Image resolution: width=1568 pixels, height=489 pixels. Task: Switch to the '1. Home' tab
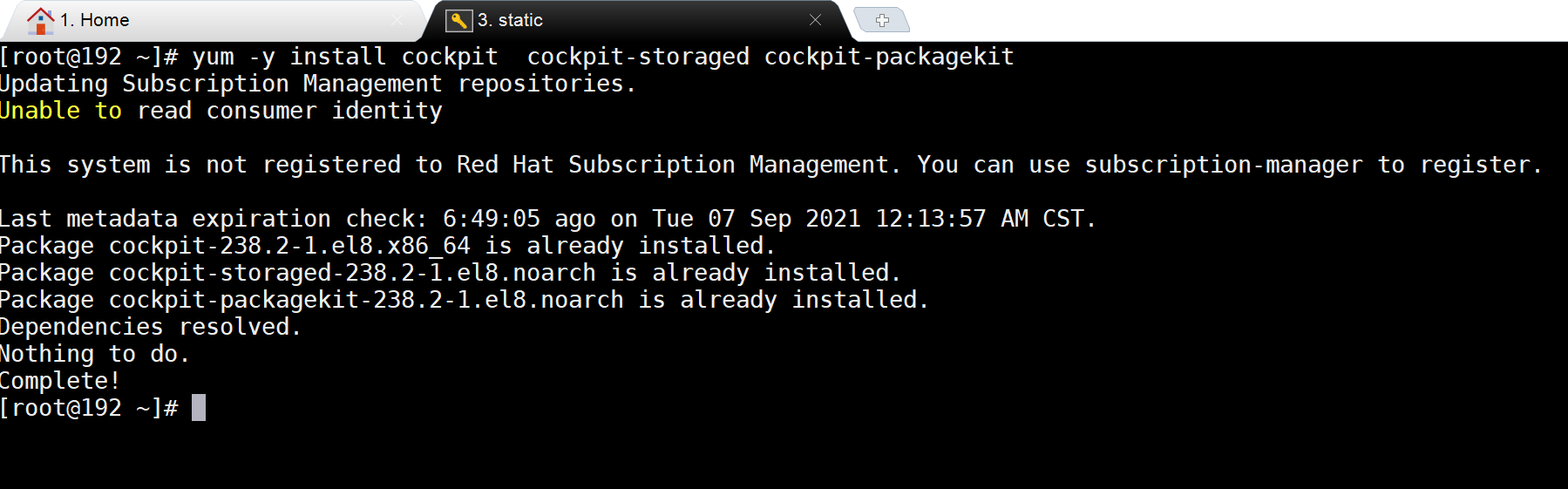tap(94, 20)
